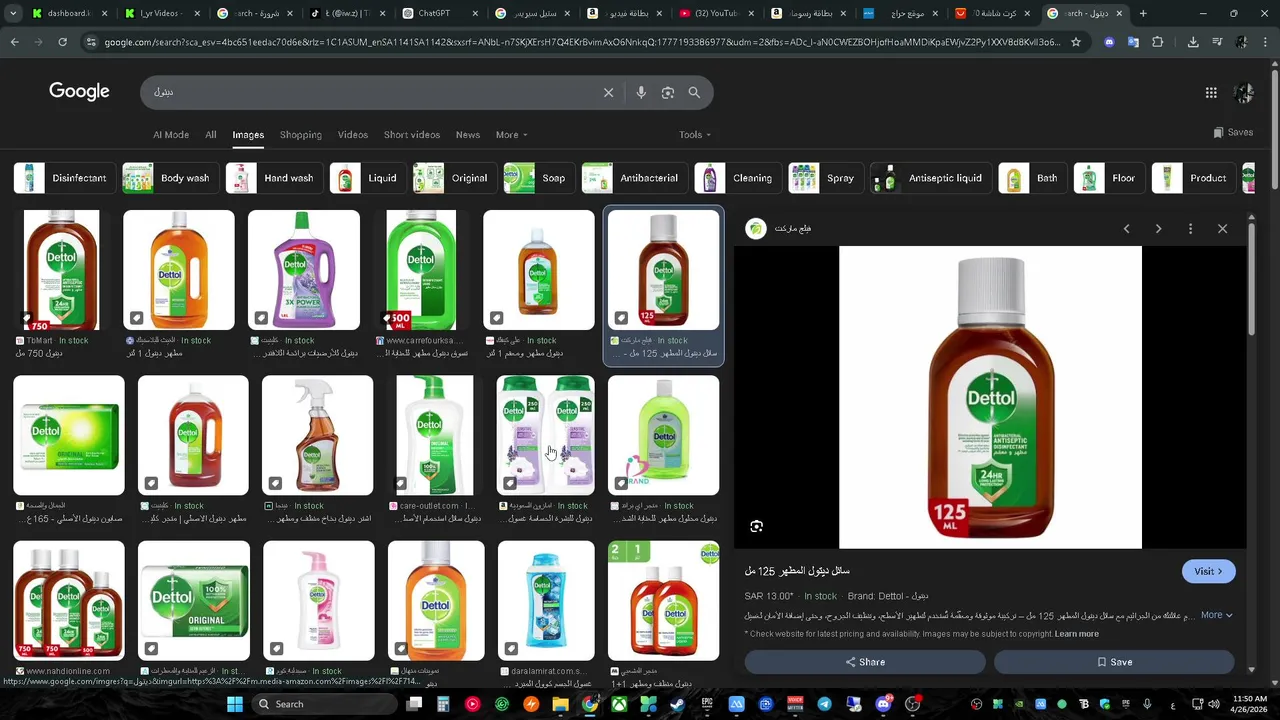1280x720 pixels.
Task: Open new browser tab plus button
Action: (1143, 13)
